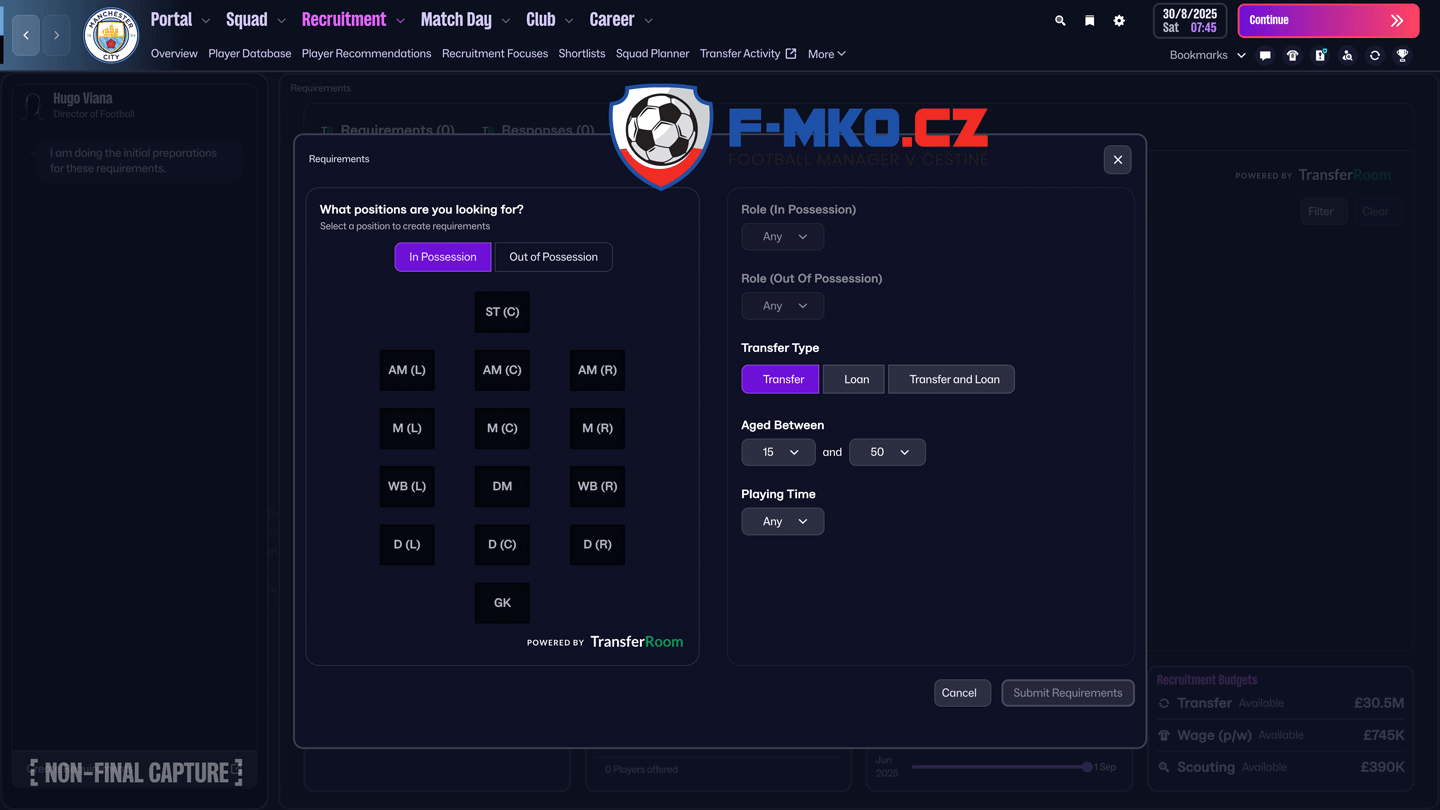Open the Playing Time dropdown
The image size is (1440, 810).
pos(783,522)
